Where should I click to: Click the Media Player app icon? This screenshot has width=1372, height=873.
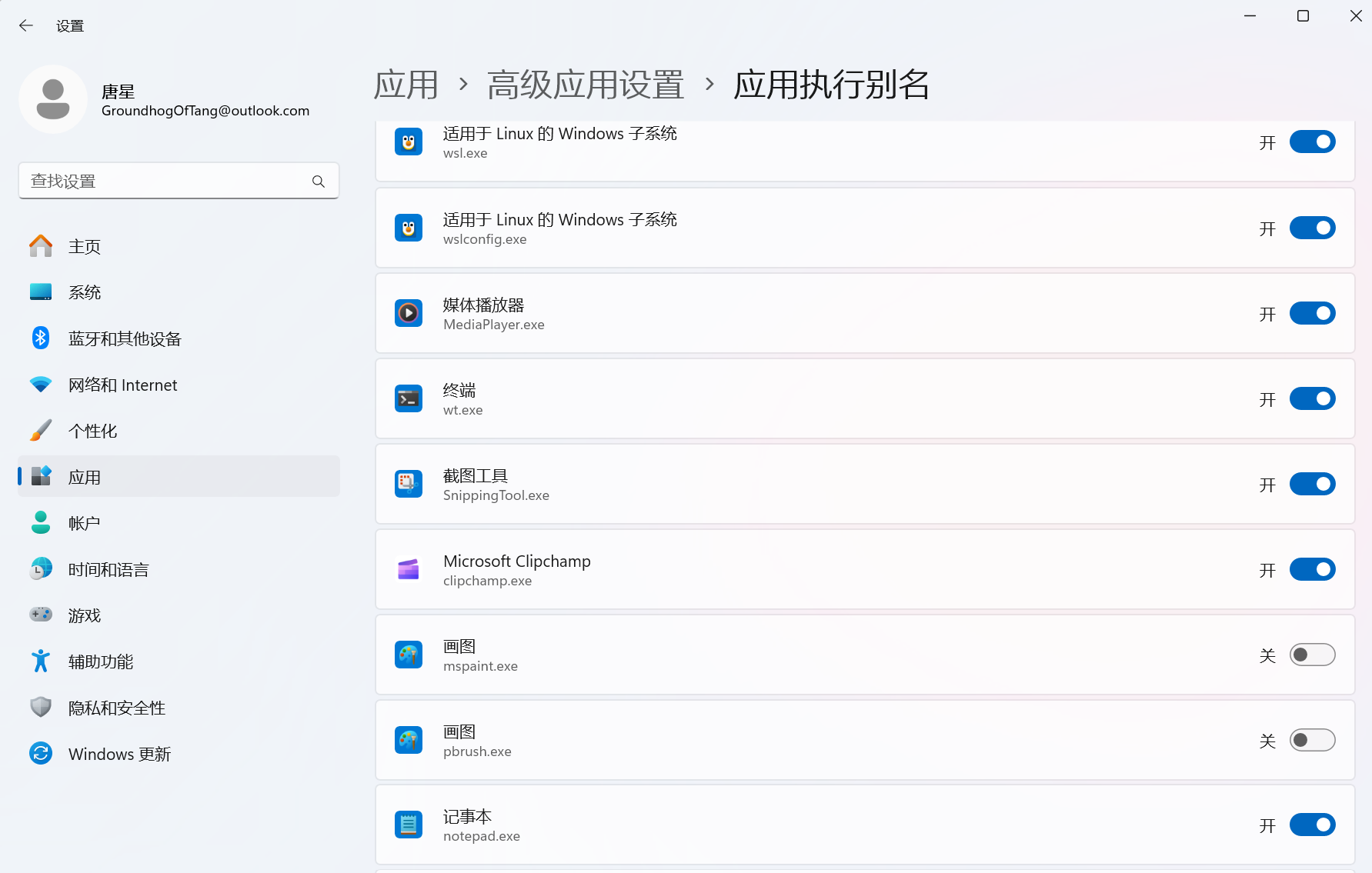coord(409,313)
